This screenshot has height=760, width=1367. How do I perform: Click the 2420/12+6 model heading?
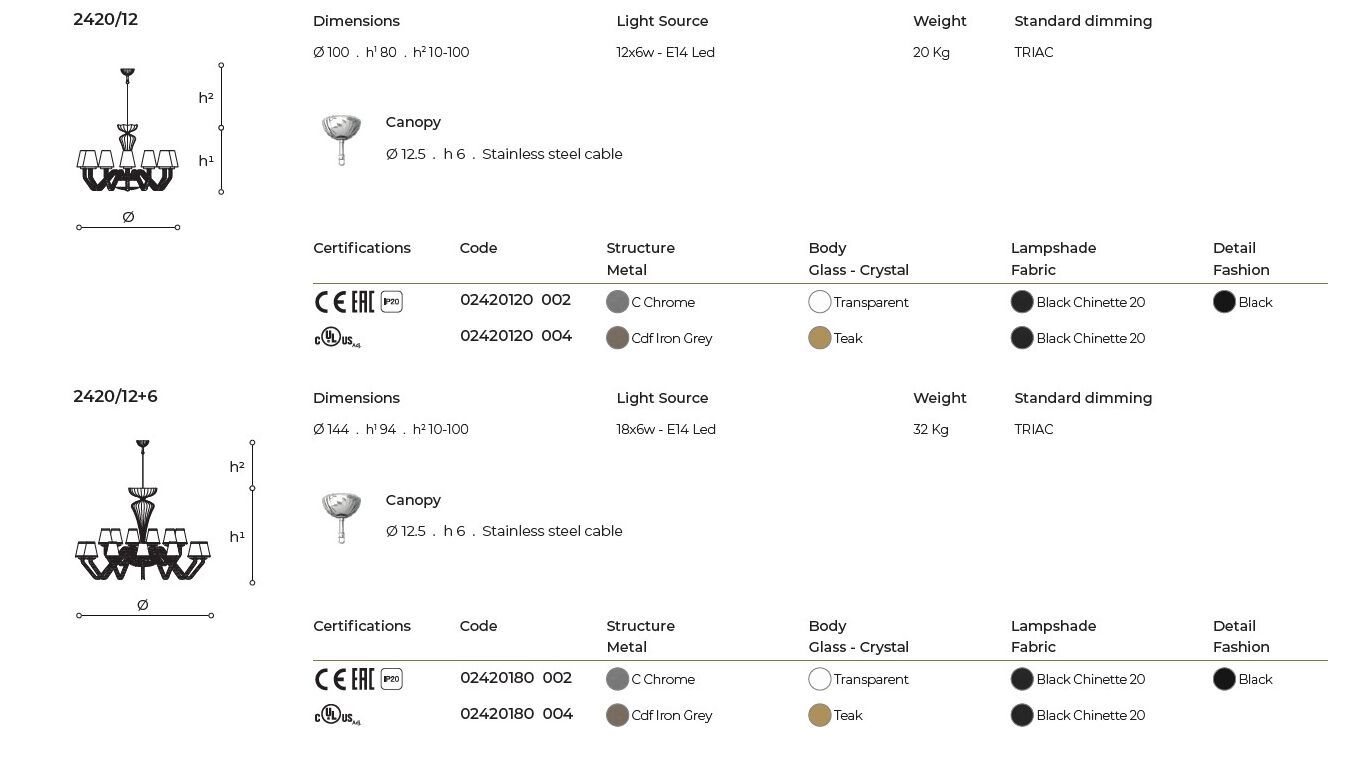tap(115, 396)
